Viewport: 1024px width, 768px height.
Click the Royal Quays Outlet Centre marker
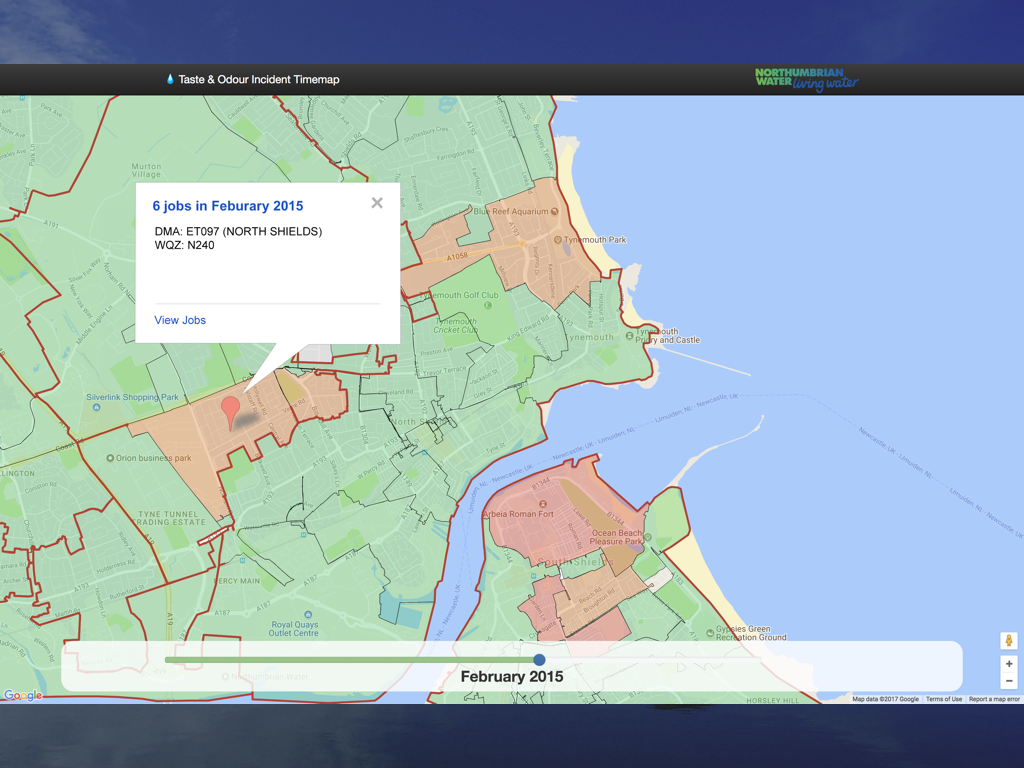pyautogui.click(x=308, y=615)
